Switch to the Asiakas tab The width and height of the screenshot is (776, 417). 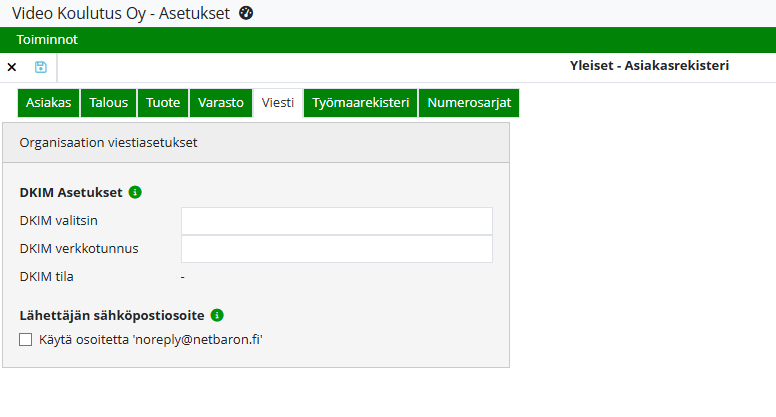tap(47, 103)
